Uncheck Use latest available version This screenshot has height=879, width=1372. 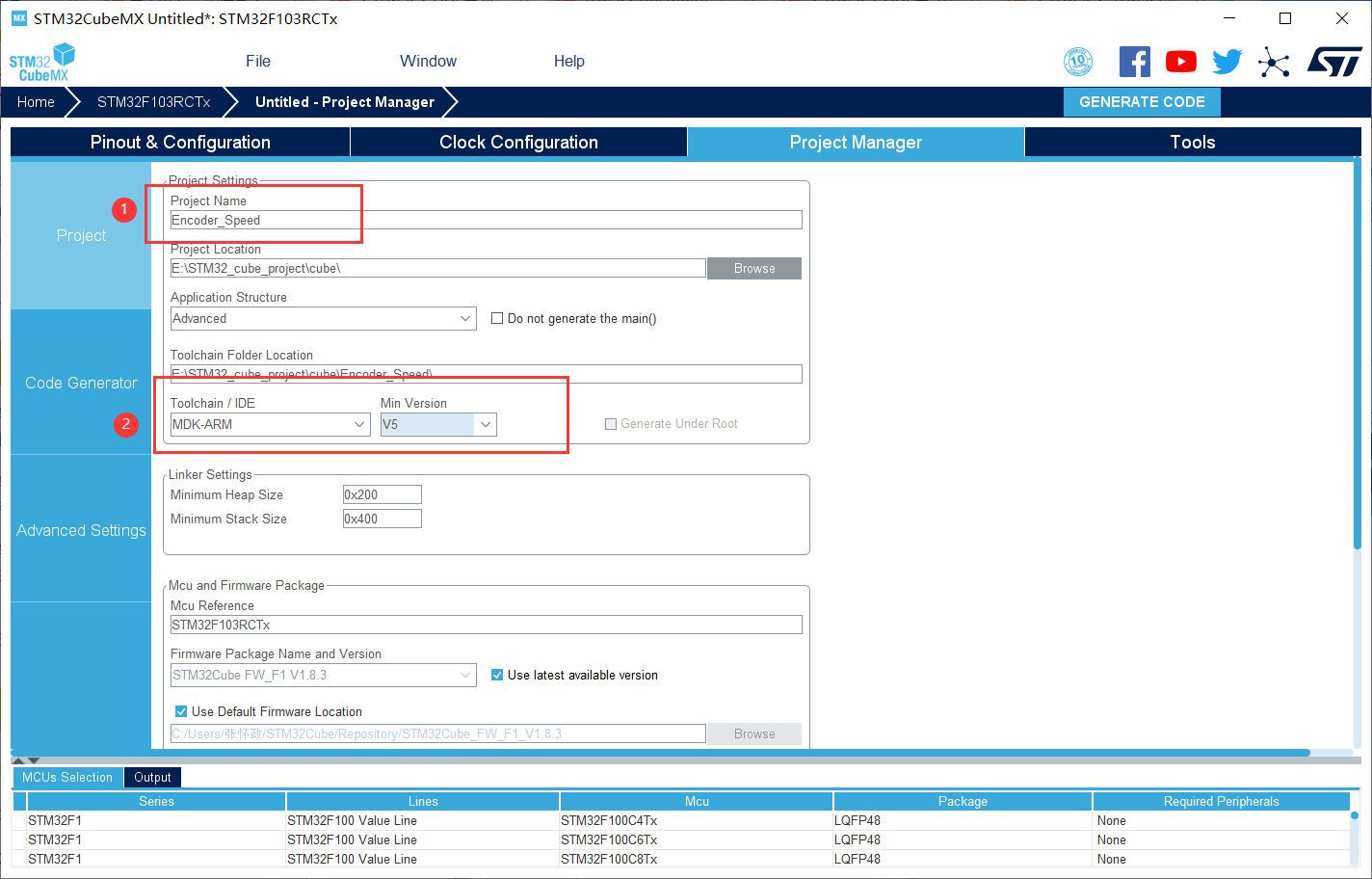pyautogui.click(x=497, y=675)
